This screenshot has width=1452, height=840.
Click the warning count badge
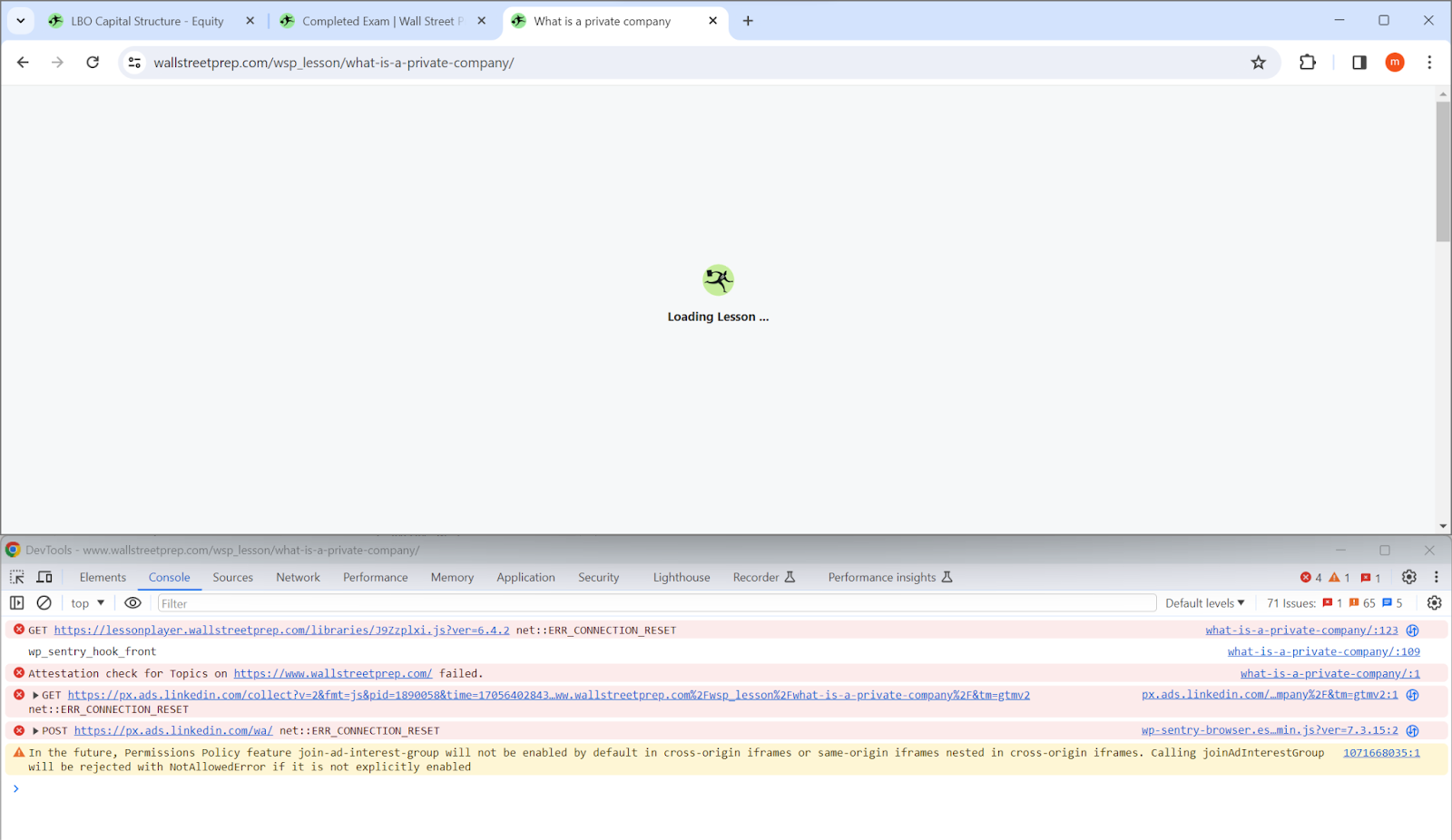[1339, 578]
